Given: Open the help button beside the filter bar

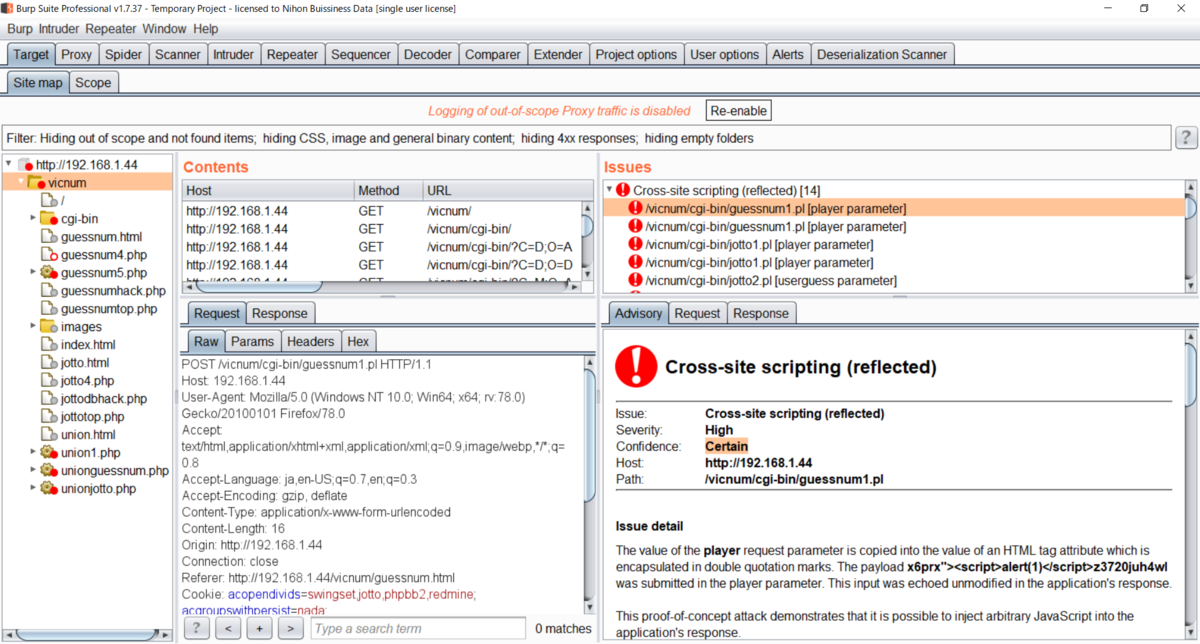Looking at the screenshot, I should pos(1185,138).
